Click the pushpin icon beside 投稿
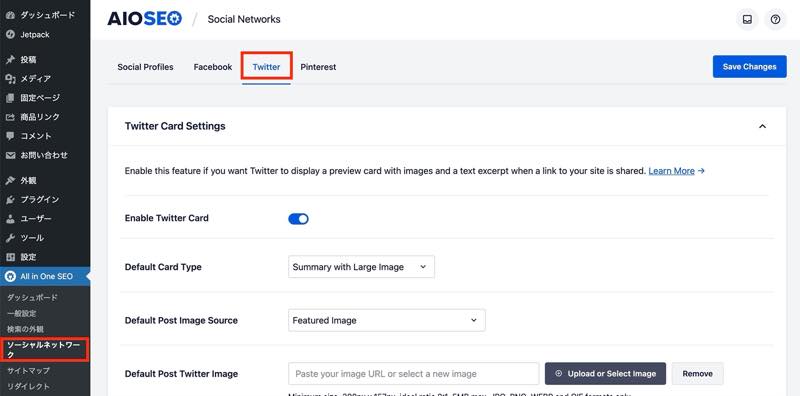The width and height of the screenshot is (800, 396). point(10,60)
